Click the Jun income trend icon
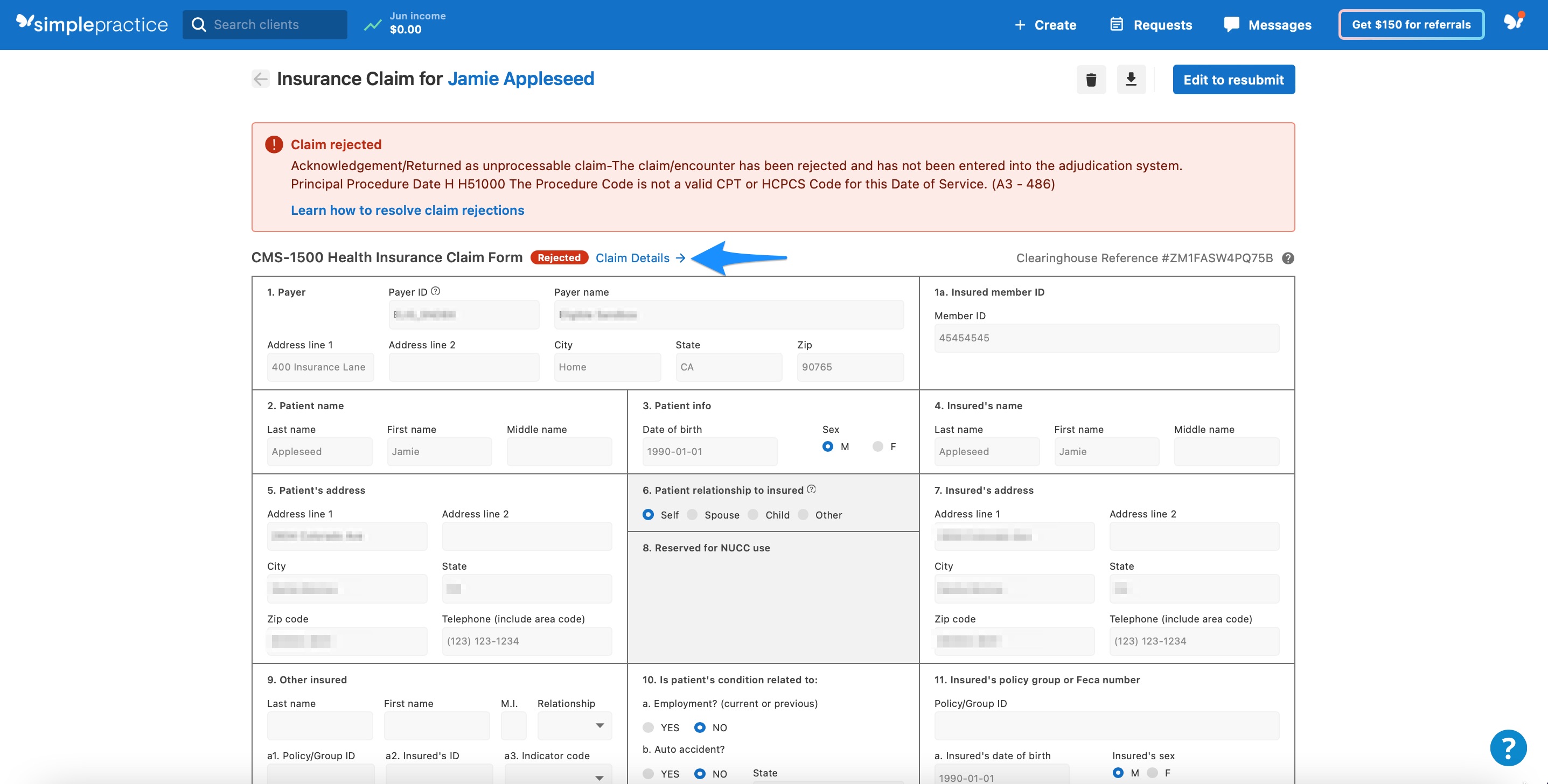The height and width of the screenshot is (784, 1548). point(373,25)
